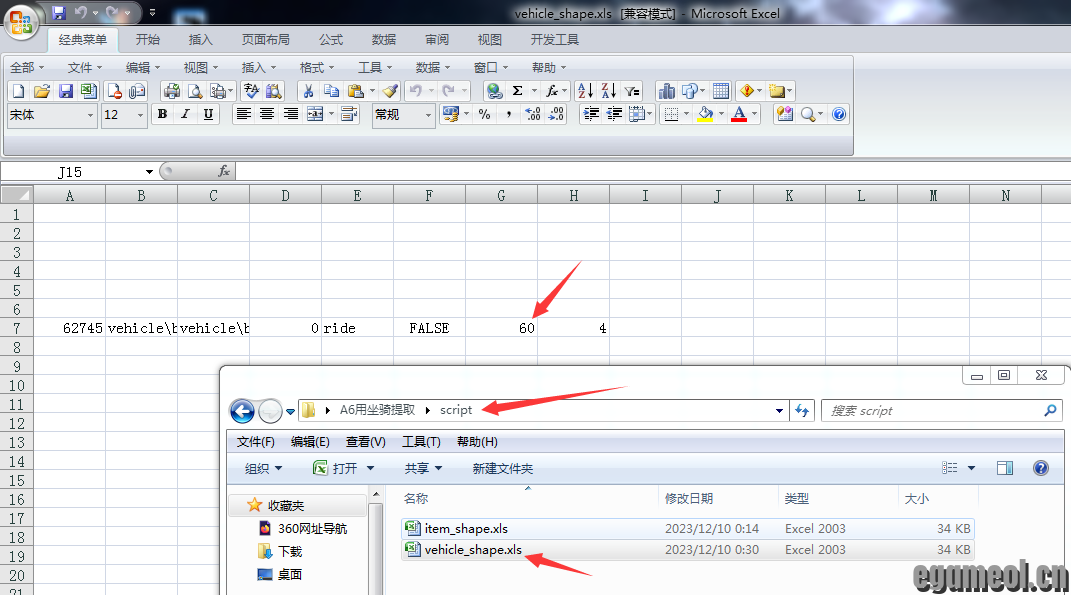Click the Sort Ascending A-Z icon
Image resolution: width=1071 pixels, height=595 pixels.
click(585, 90)
